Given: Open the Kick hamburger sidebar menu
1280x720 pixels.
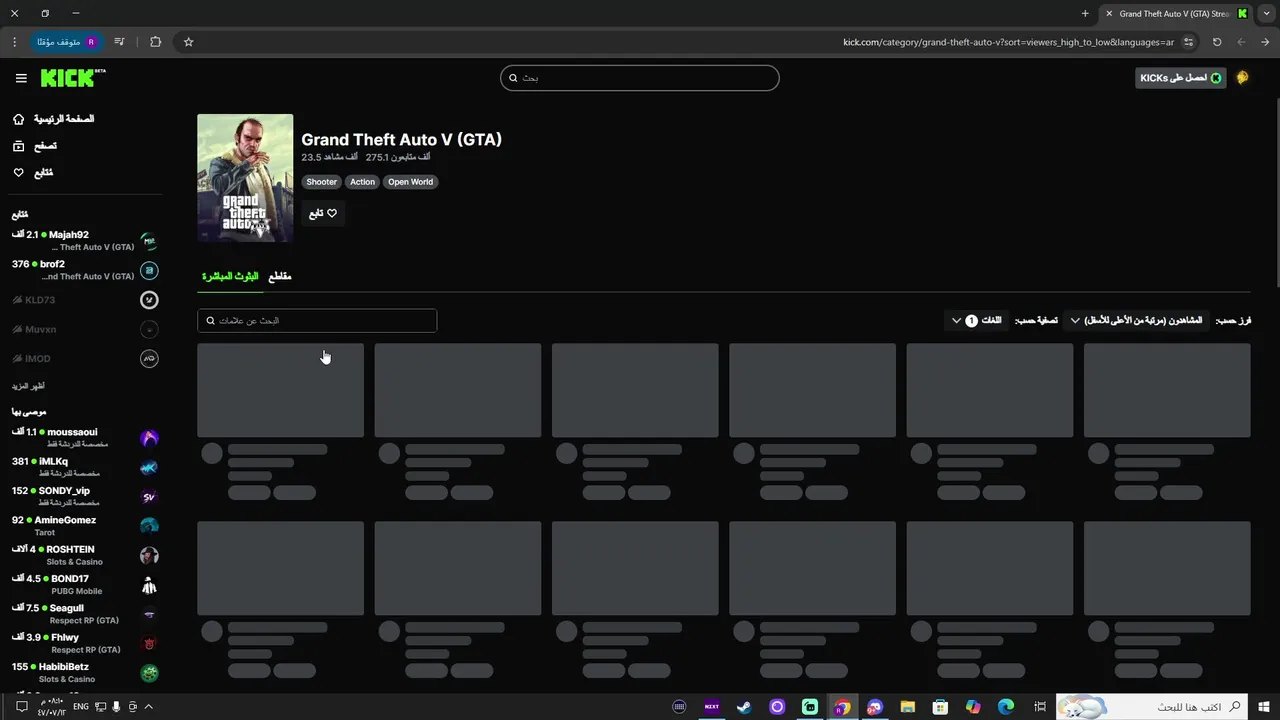Looking at the screenshot, I should click(x=21, y=78).
